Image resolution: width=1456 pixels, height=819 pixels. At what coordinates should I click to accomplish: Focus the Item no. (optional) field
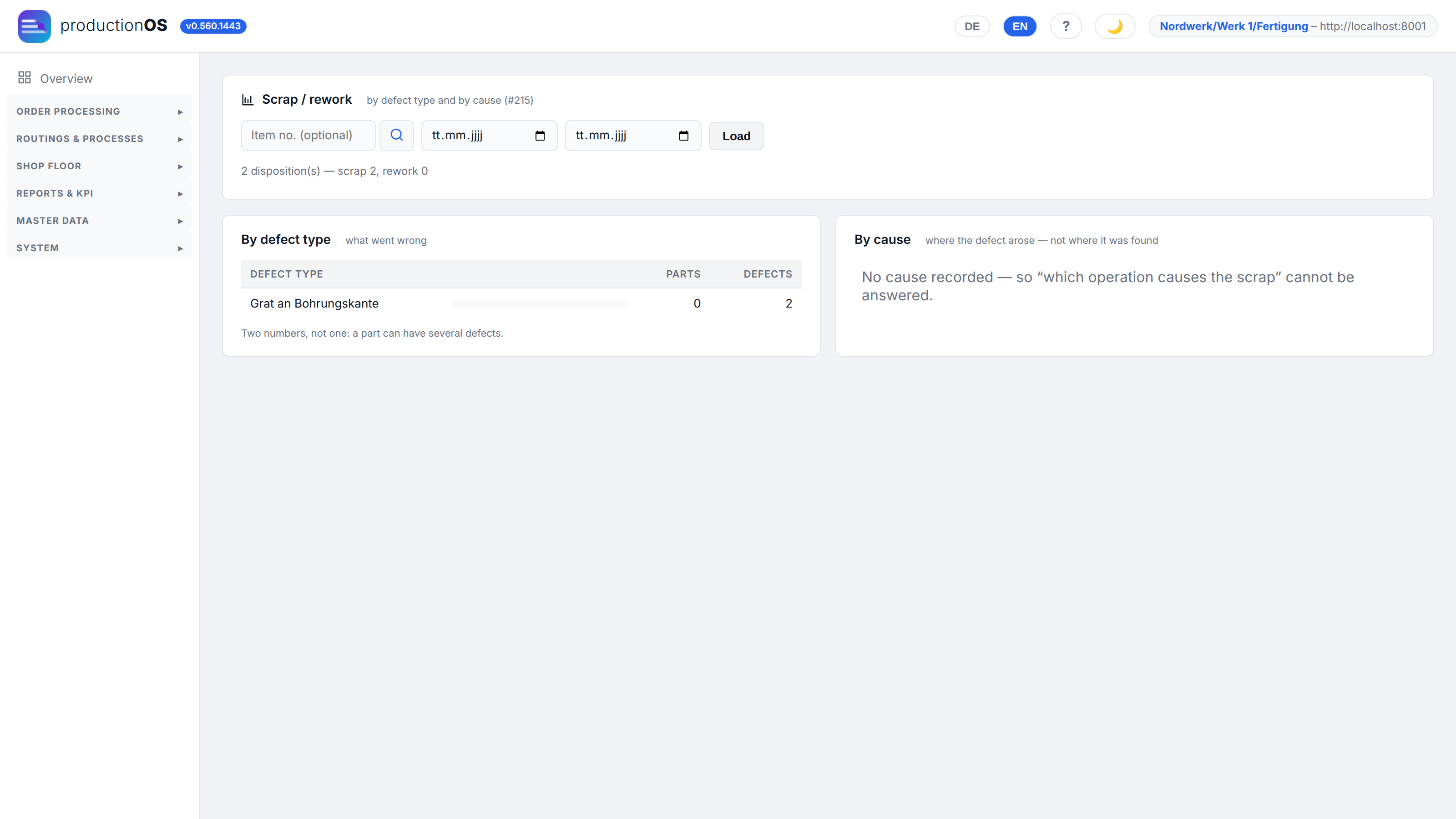pyautogui.click(x=308, y=136)
